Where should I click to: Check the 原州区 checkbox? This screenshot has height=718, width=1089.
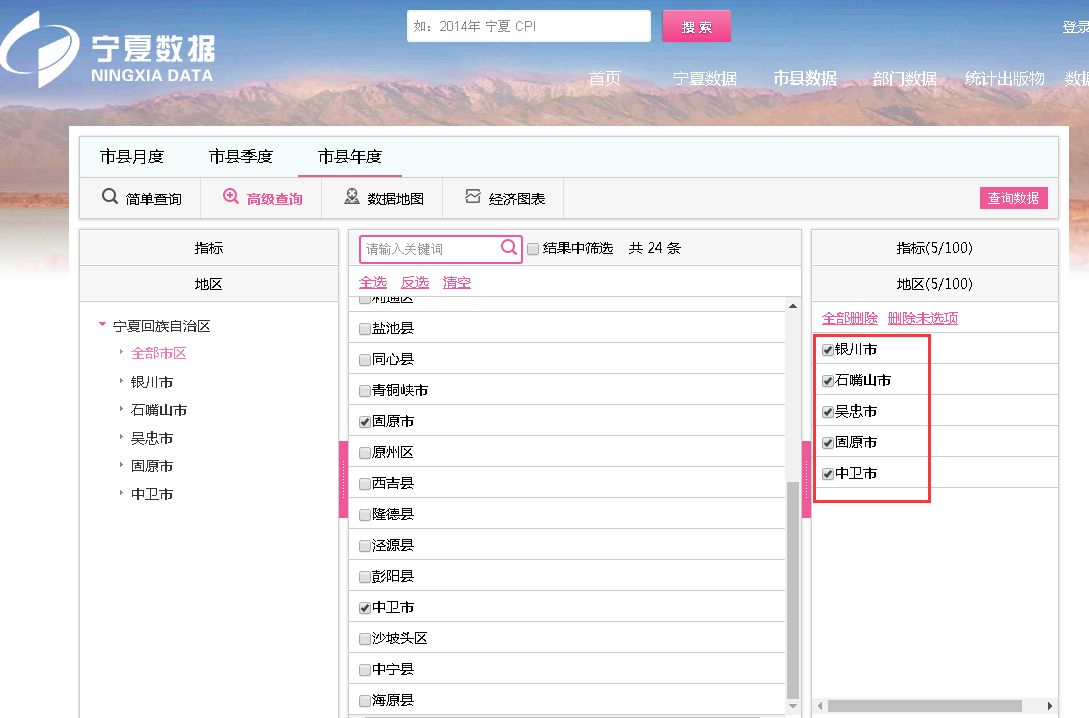pyautogui.click(x=365, y=453)
